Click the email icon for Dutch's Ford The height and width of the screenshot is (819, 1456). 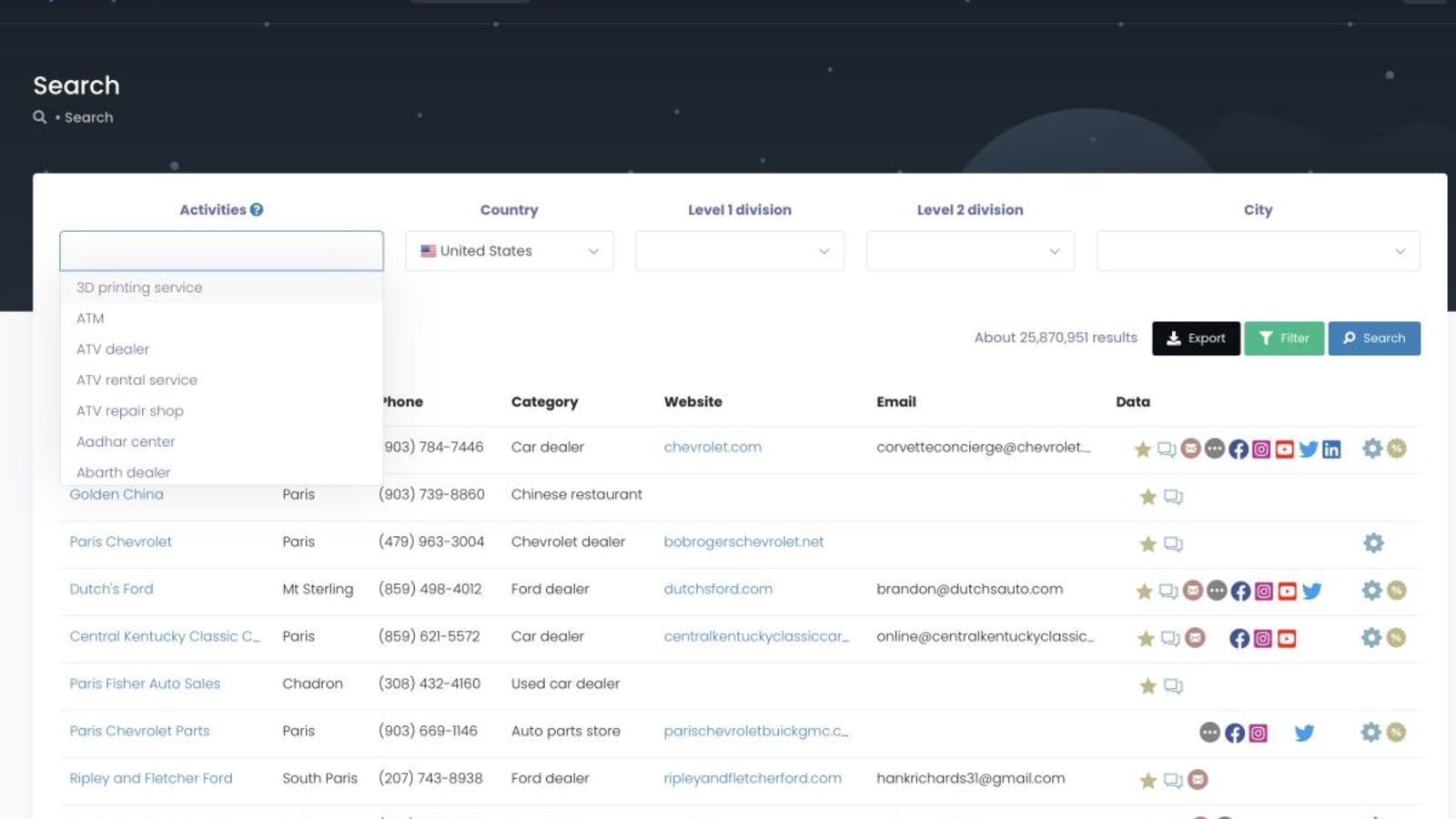pos(1193,591)
